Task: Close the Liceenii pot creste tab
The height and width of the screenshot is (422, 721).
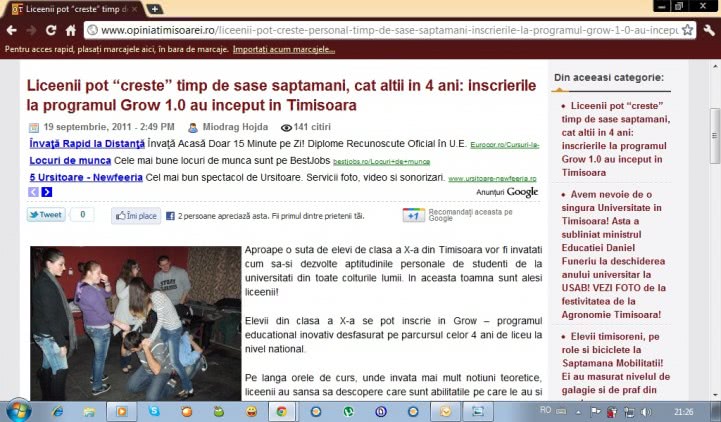Action: (x=134, y=9)
